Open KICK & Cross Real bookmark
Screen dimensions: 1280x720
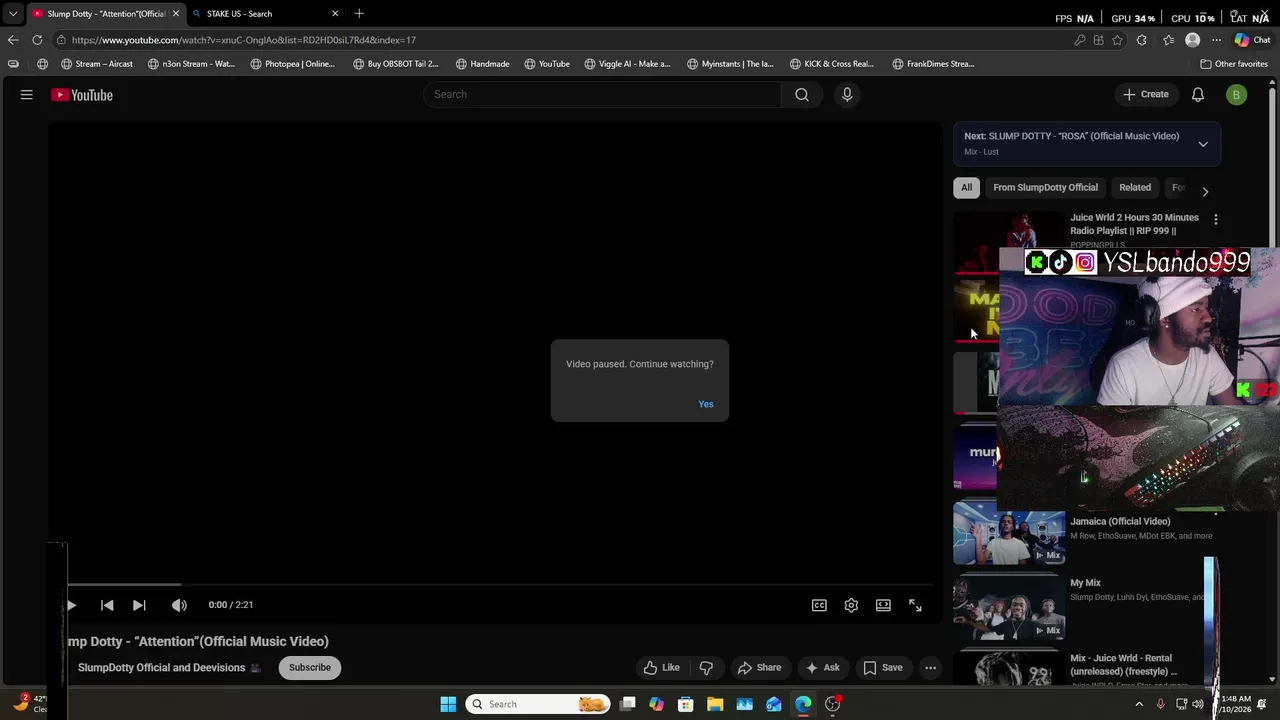click(x=832, y=64)
